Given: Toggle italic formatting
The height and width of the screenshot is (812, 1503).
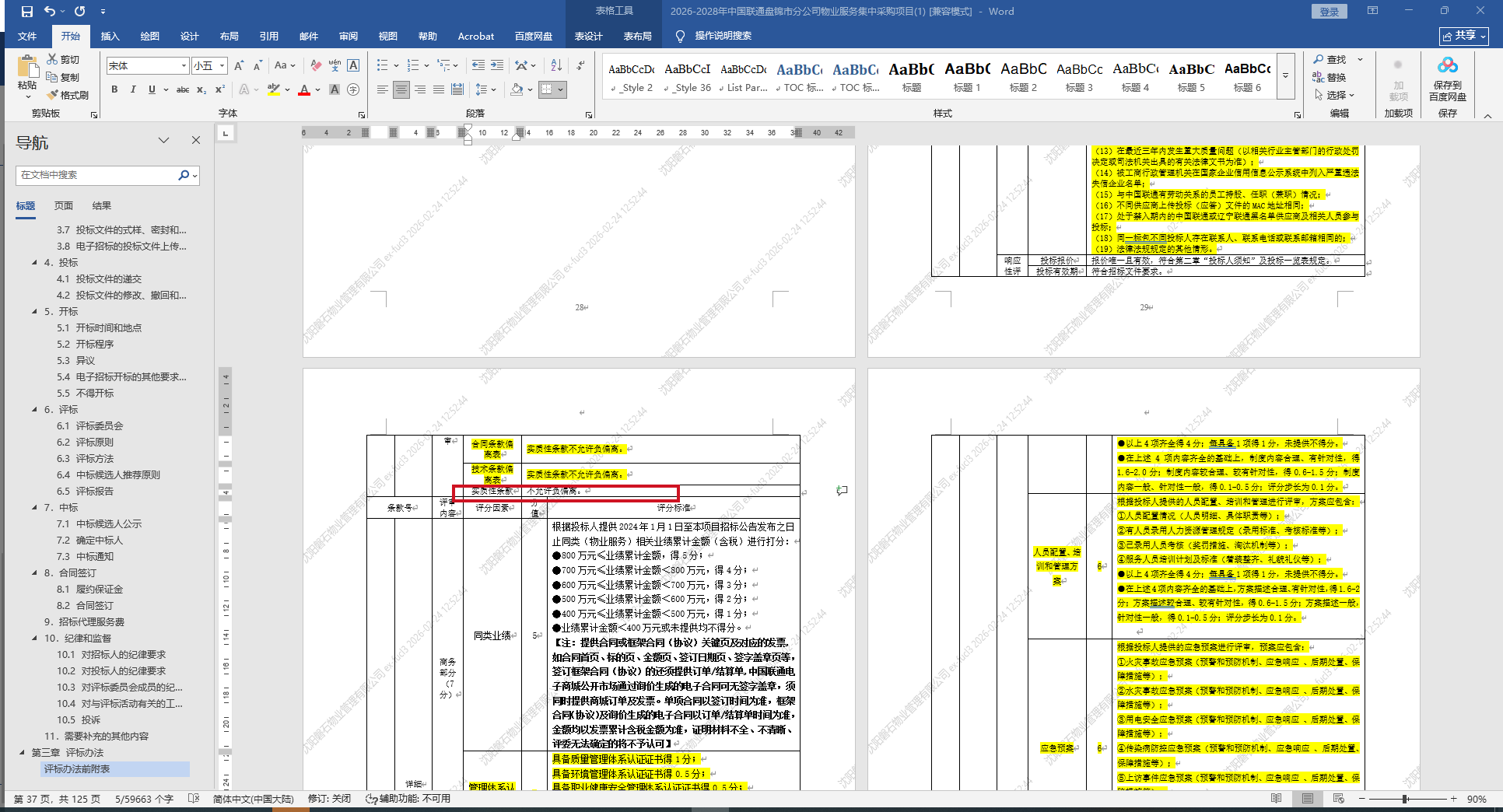Looking at the screenshot, I should tap(133, 90).
